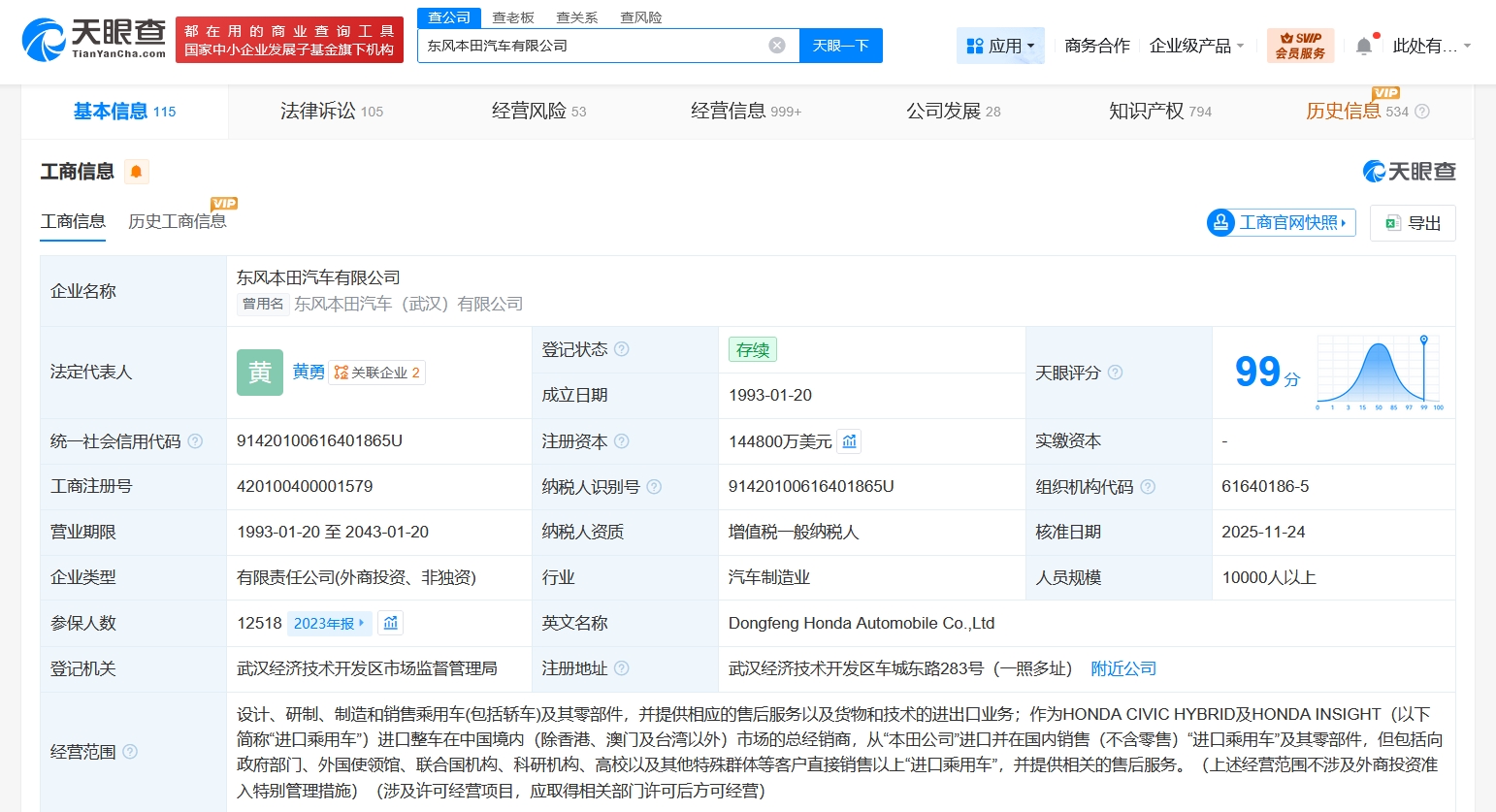
Task: Expand the 应用 dropdown menu
Action: click(x=1000, y=46)
